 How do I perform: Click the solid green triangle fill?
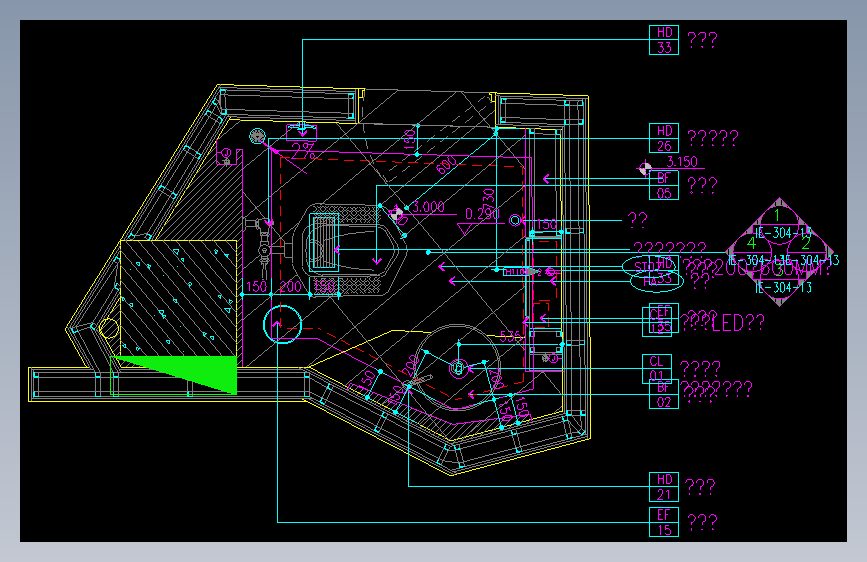(191, 372)
